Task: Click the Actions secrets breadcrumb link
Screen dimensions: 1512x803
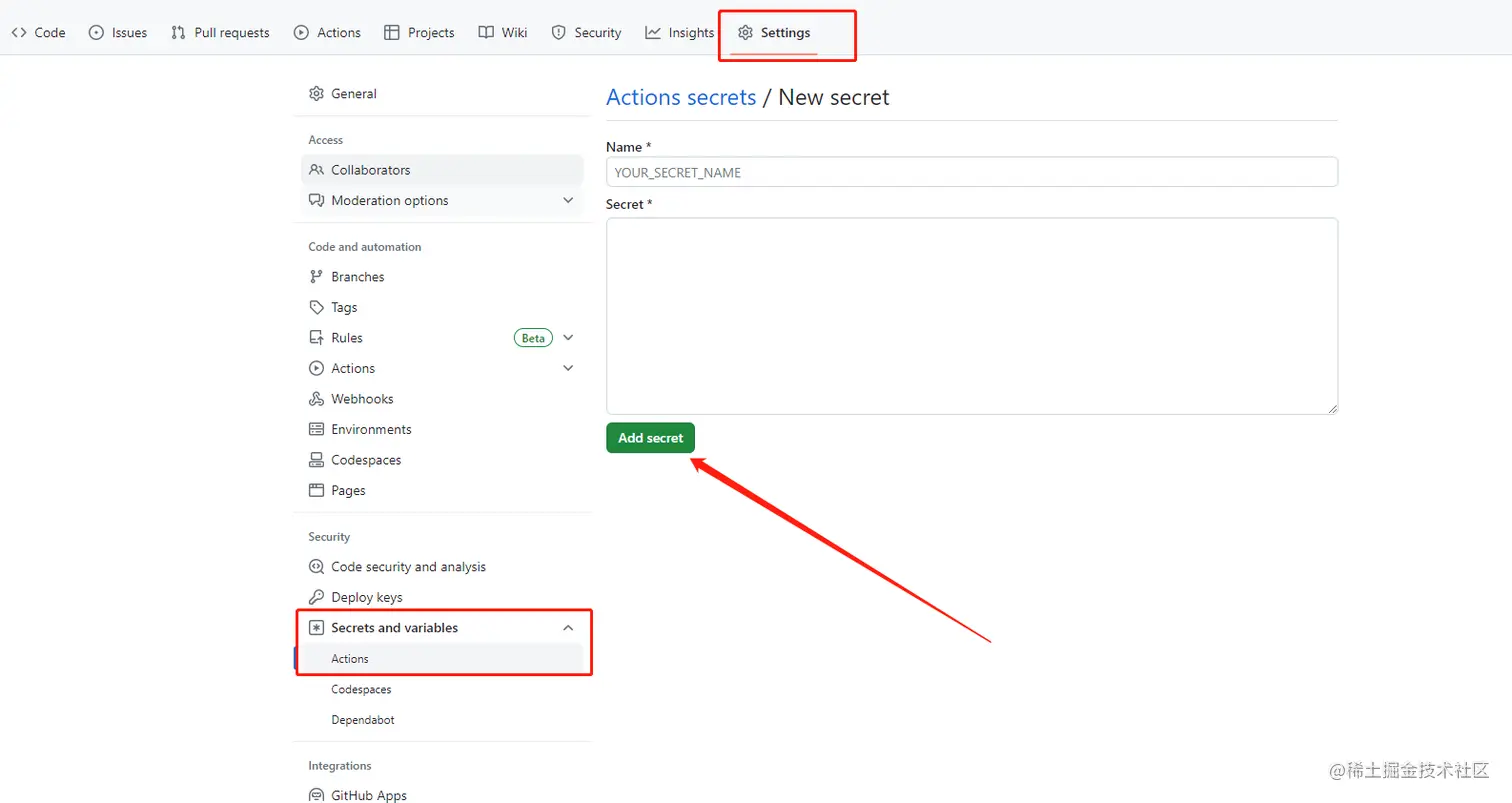Action: 681,97
